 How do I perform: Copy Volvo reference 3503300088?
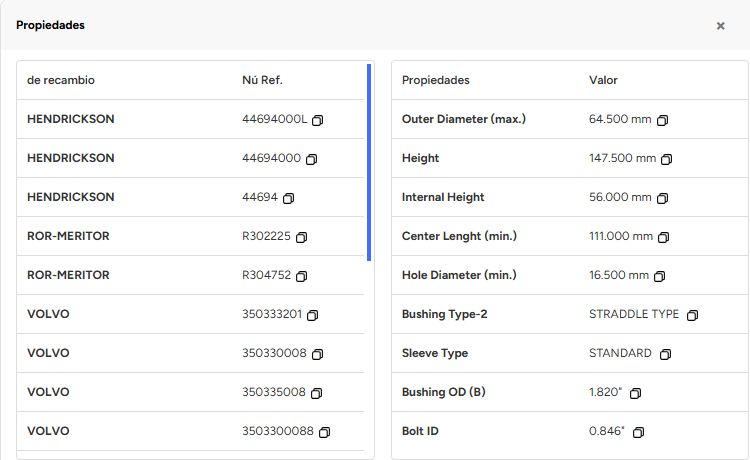[324, 432]
